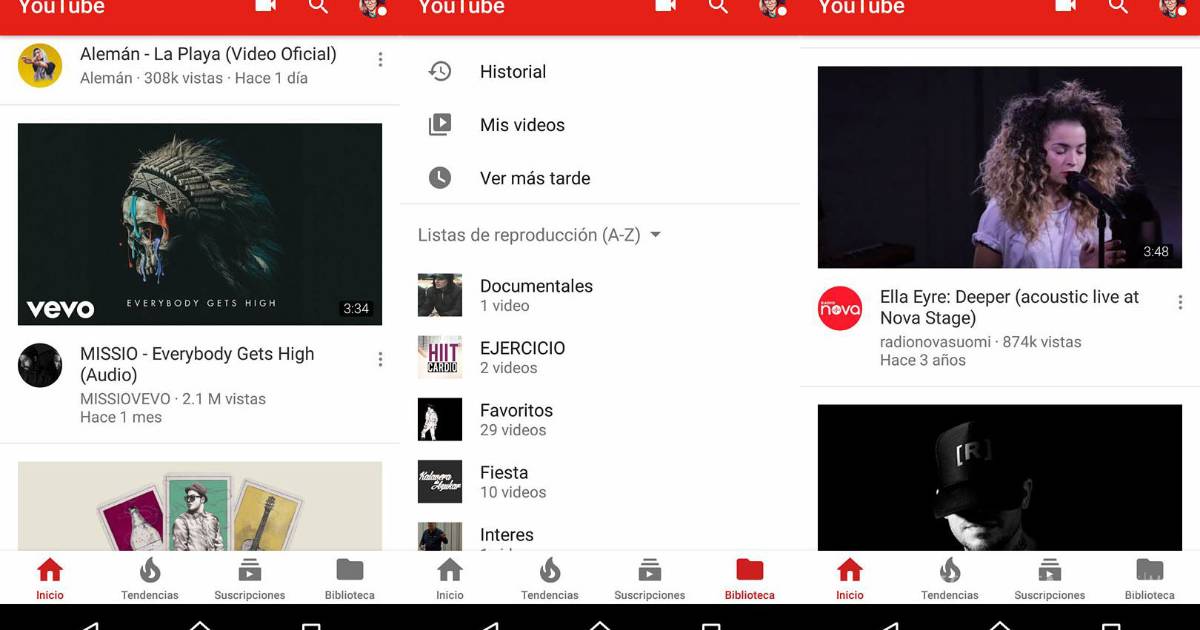1200x630 pixels.
Task: Tap the camera icon above the Historial list
Action: [x=665, y=8]
